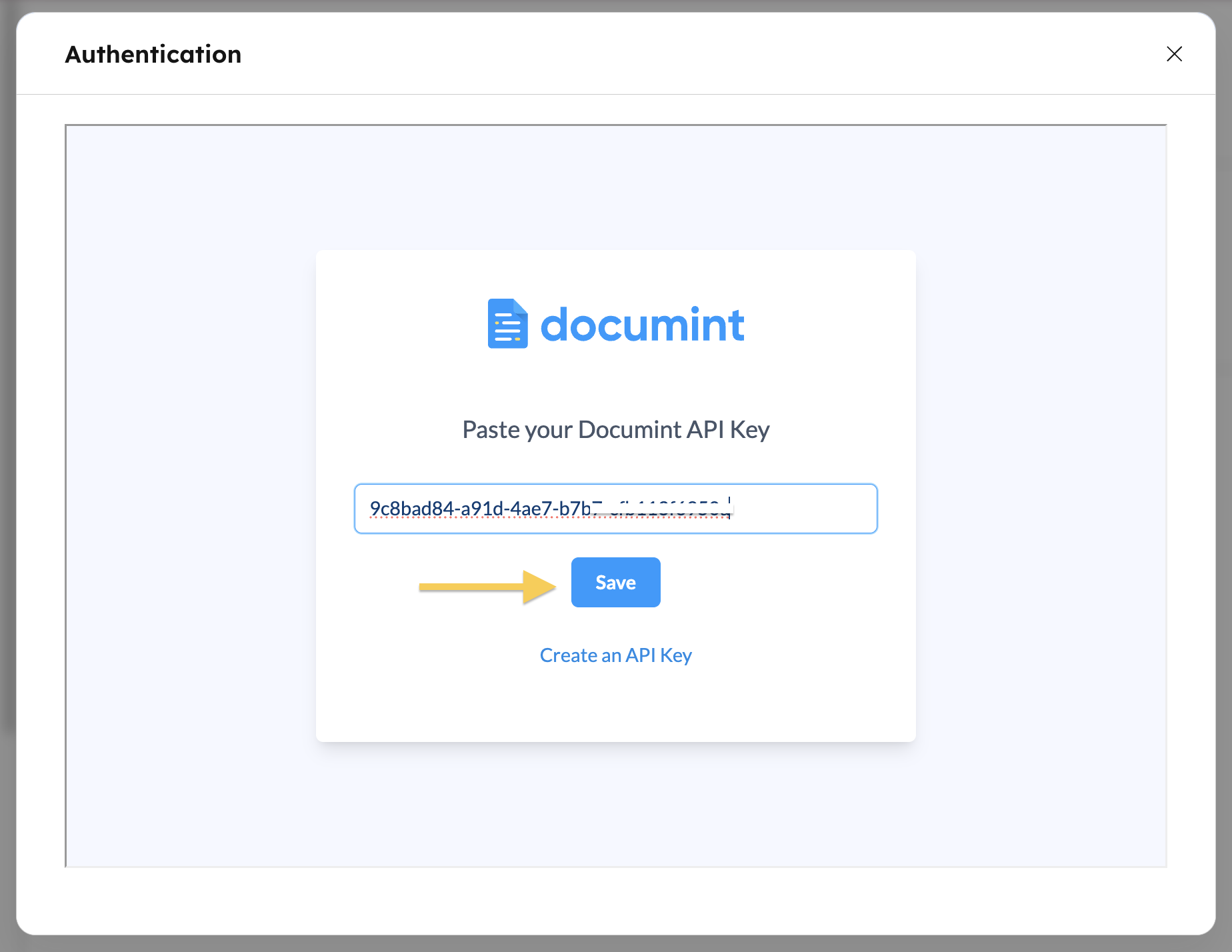Focus the Documint API key input field
The height and width of the screenshot is (952, 1232).
(615, 509)
